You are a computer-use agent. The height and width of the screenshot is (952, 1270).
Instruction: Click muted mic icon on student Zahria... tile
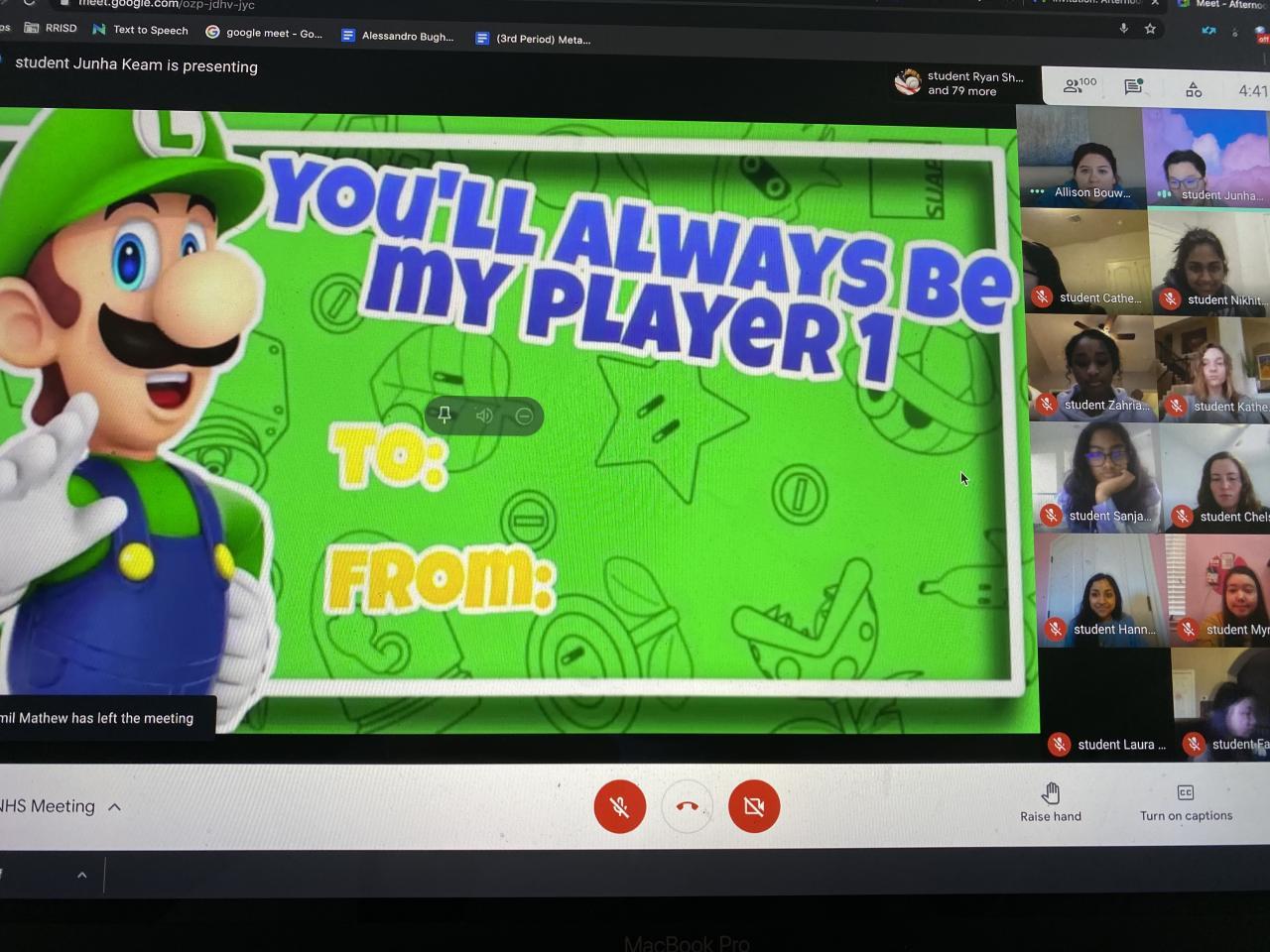coord(1046,404)
